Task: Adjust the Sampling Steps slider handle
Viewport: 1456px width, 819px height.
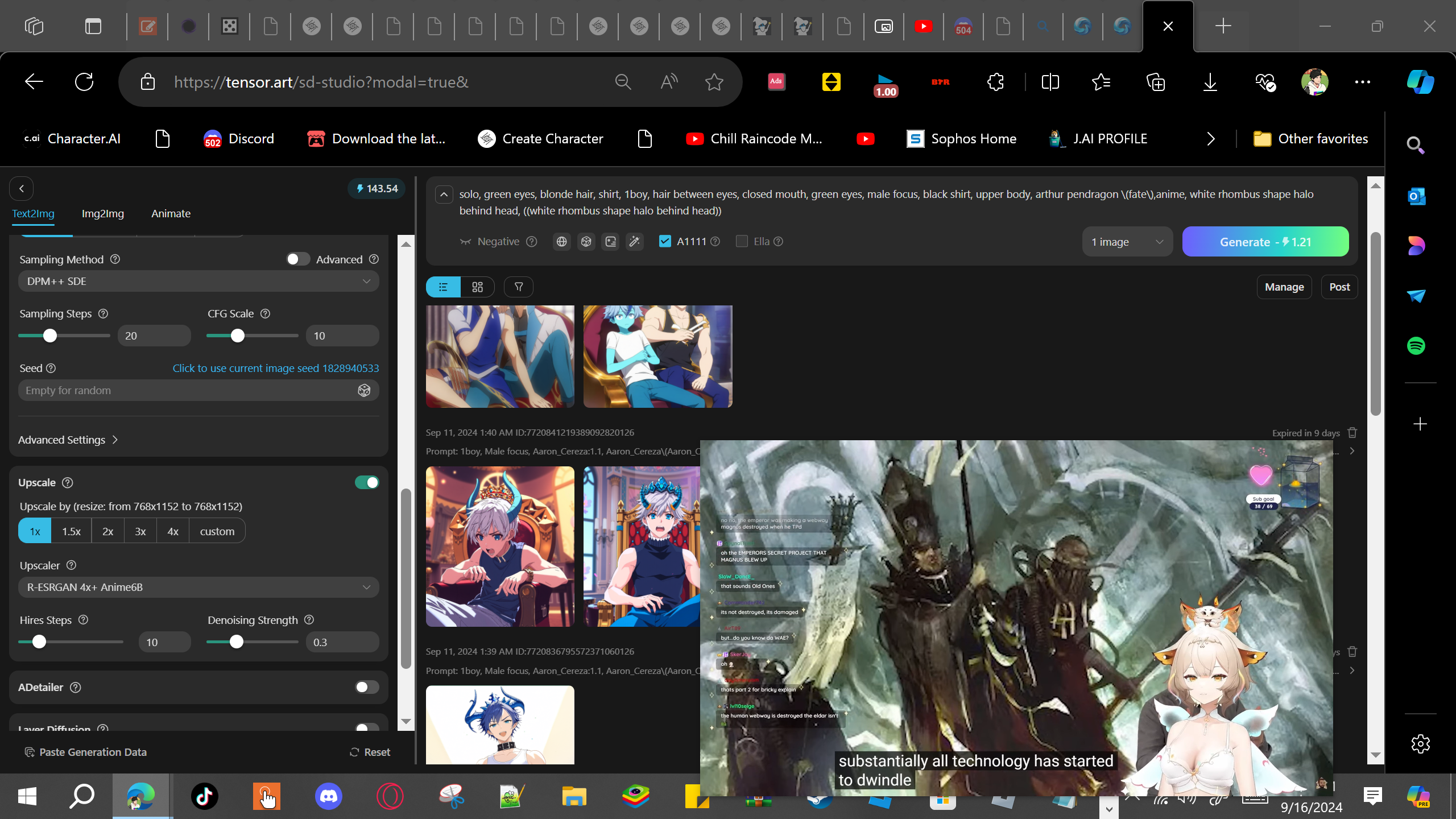Action: [50, 336]
